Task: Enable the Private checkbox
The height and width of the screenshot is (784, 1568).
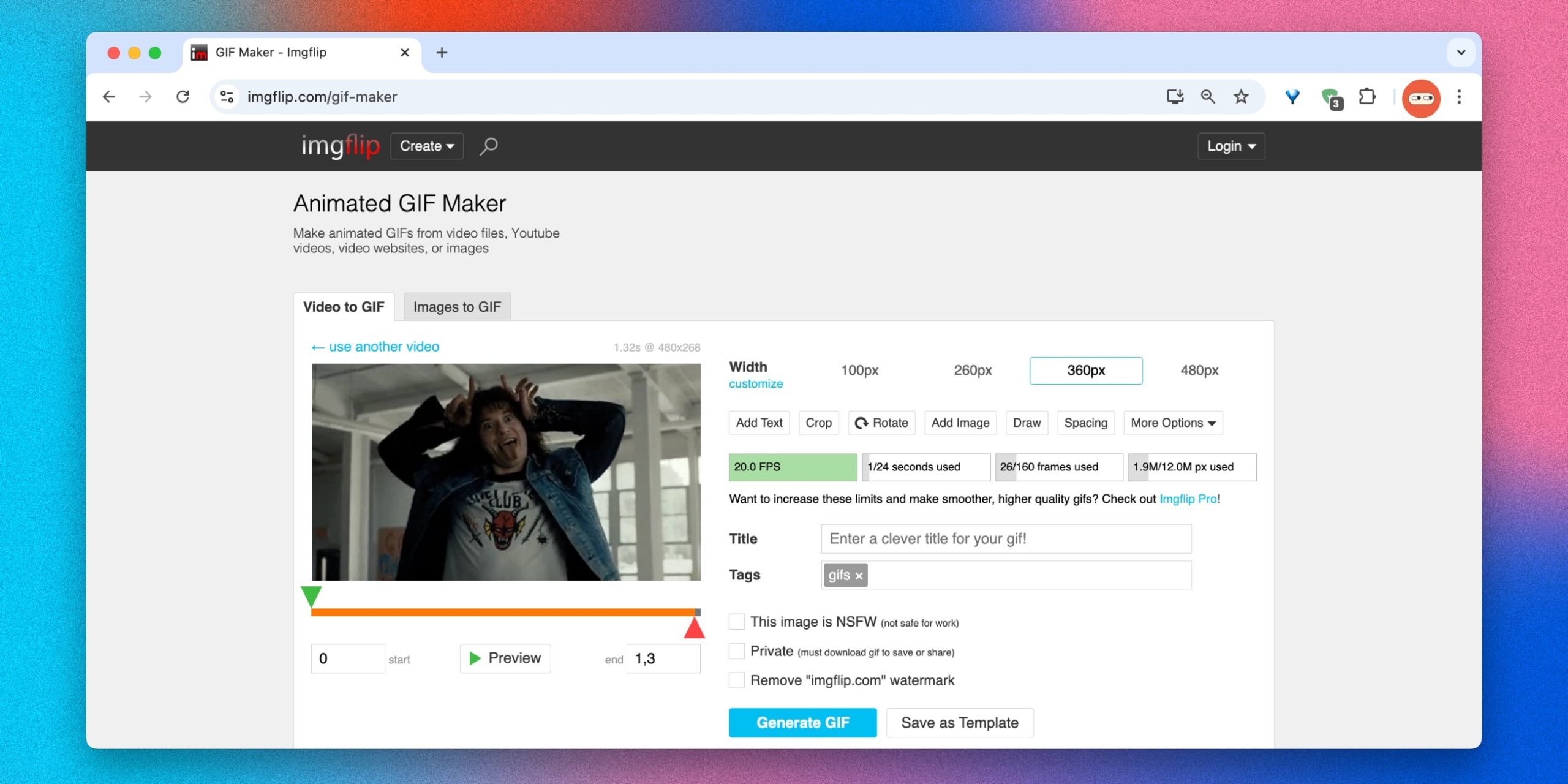Action: [x=737, y=650]
